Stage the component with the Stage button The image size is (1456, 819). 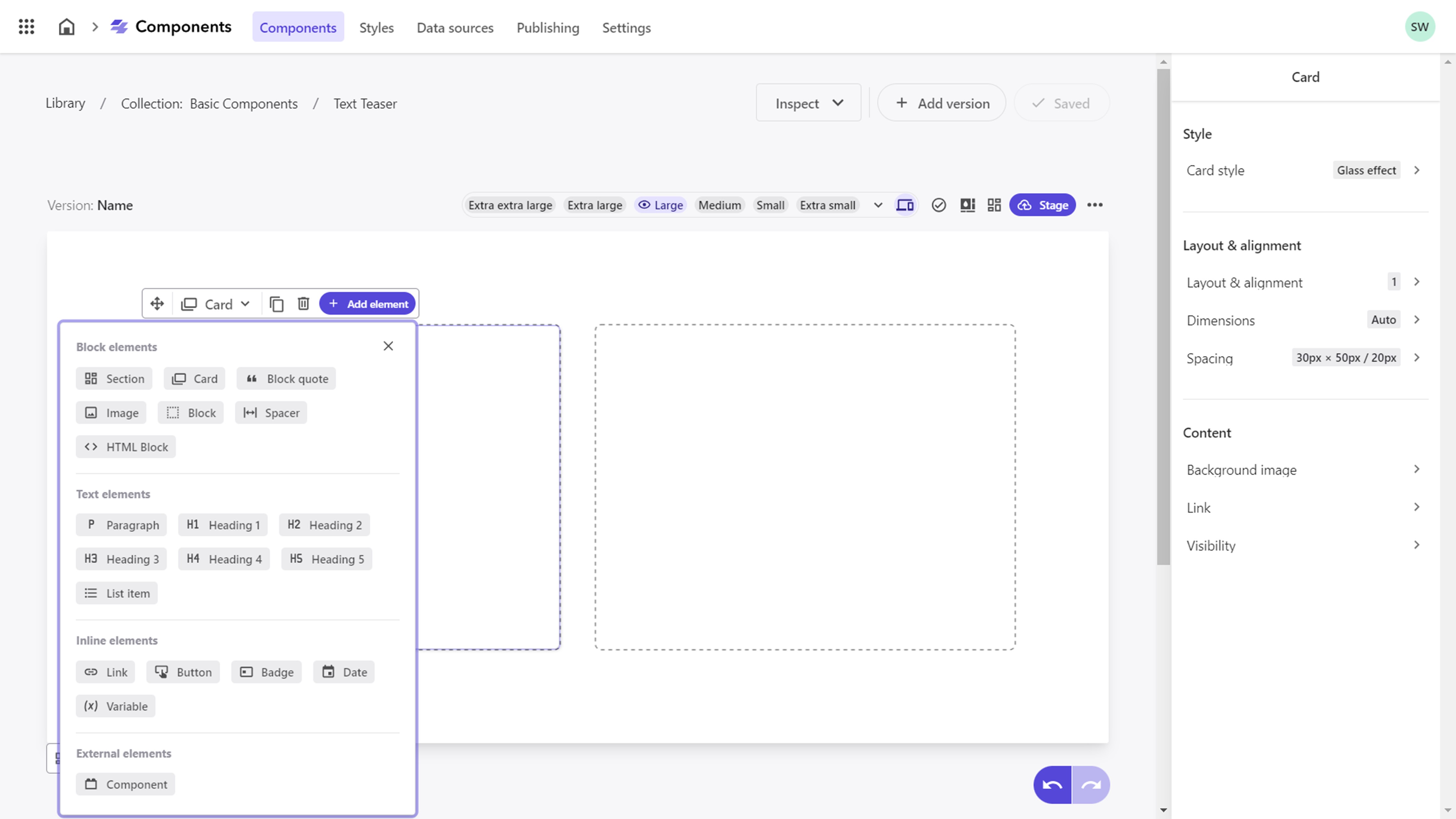tap(1043, 205)
